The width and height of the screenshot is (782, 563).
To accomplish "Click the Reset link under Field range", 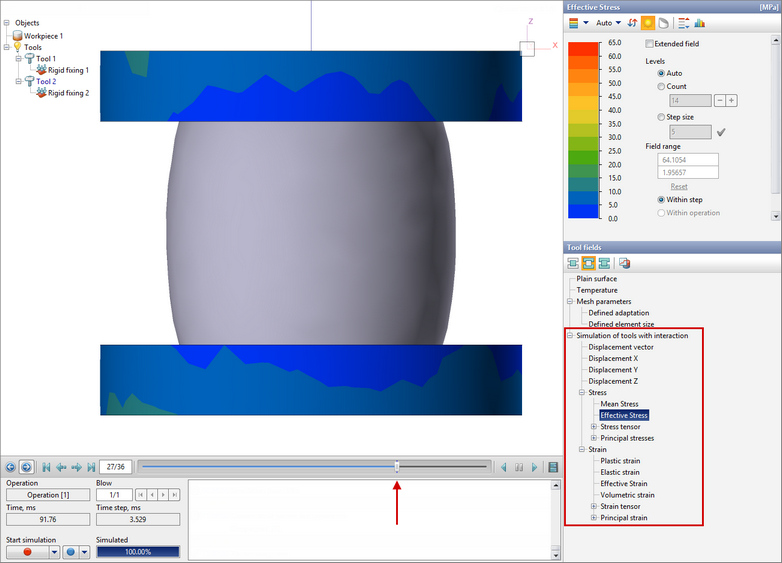I will 678,186.
